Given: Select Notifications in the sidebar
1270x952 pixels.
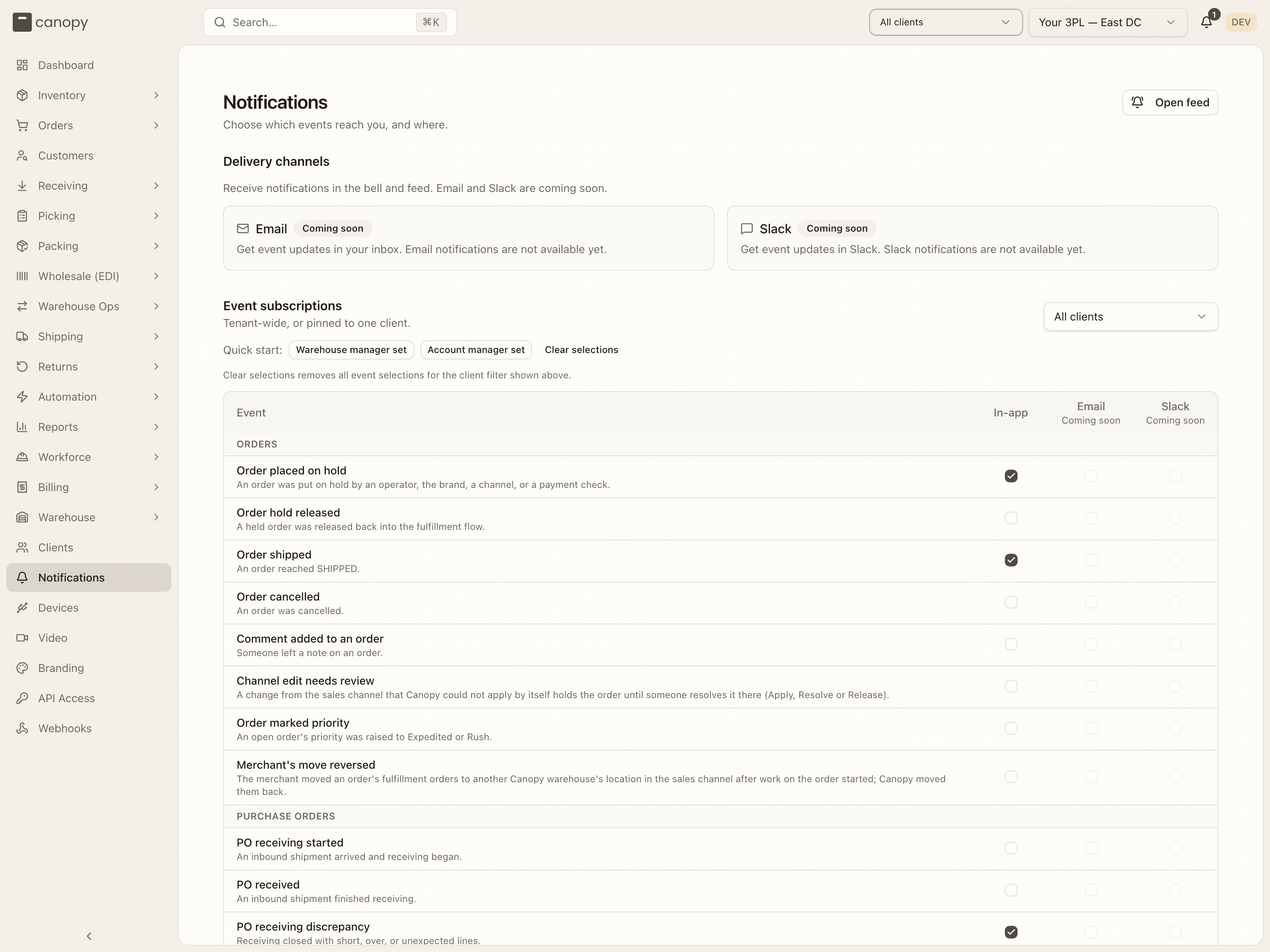Looking at the screenshot, I should 89,577.
